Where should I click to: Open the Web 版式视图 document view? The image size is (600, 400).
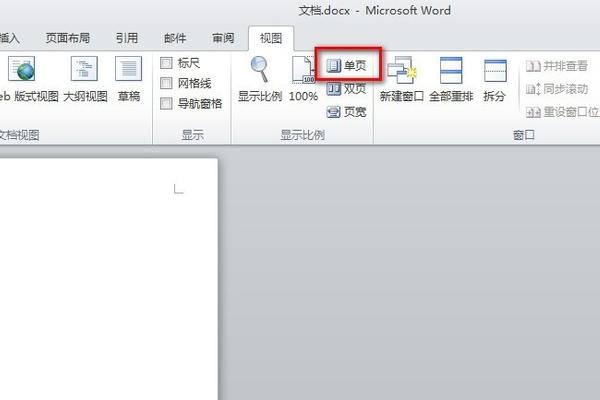tap(27, 80)
